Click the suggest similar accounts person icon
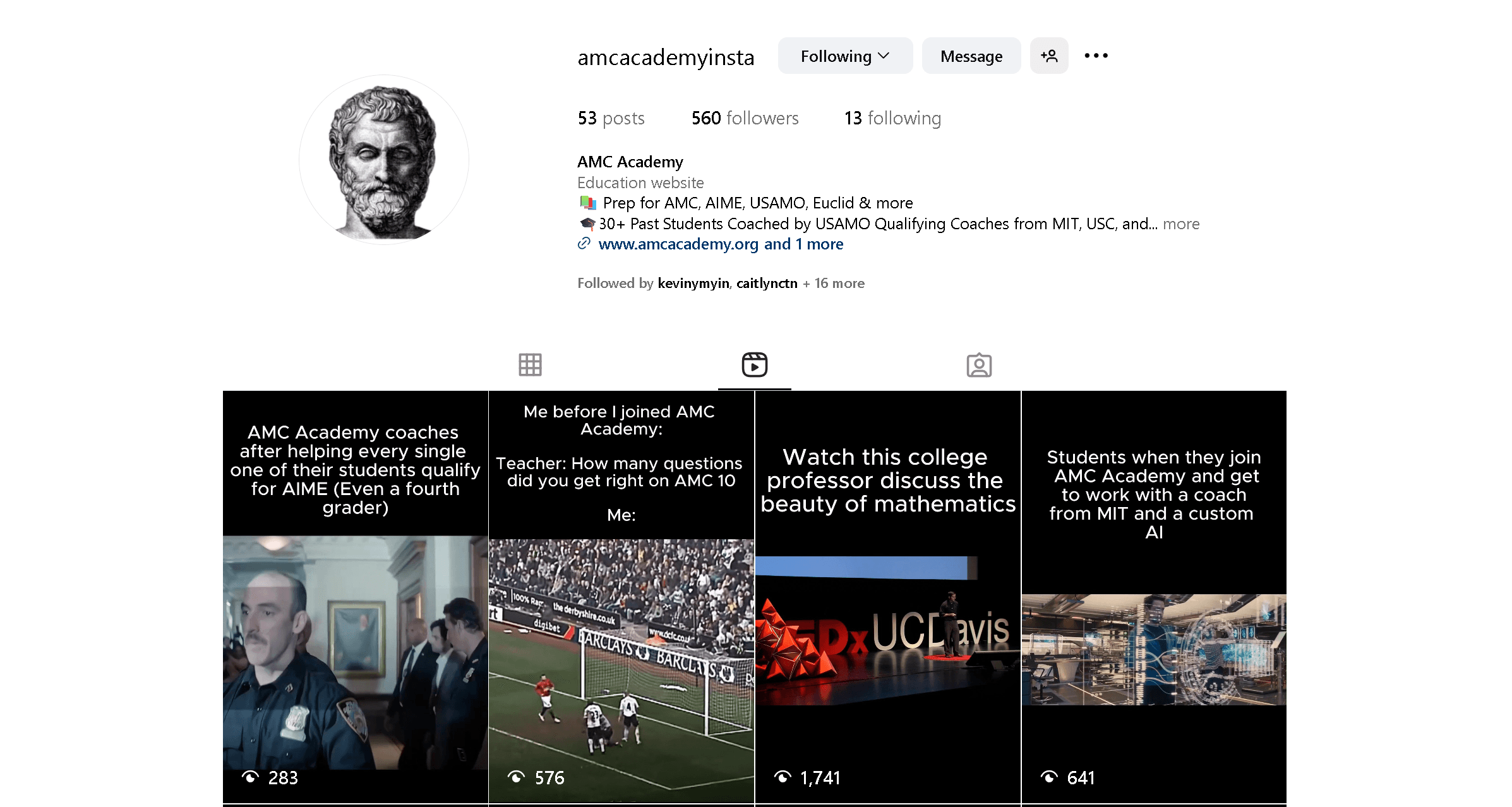Screen dimensions: 1512x807 [1049, 56]
